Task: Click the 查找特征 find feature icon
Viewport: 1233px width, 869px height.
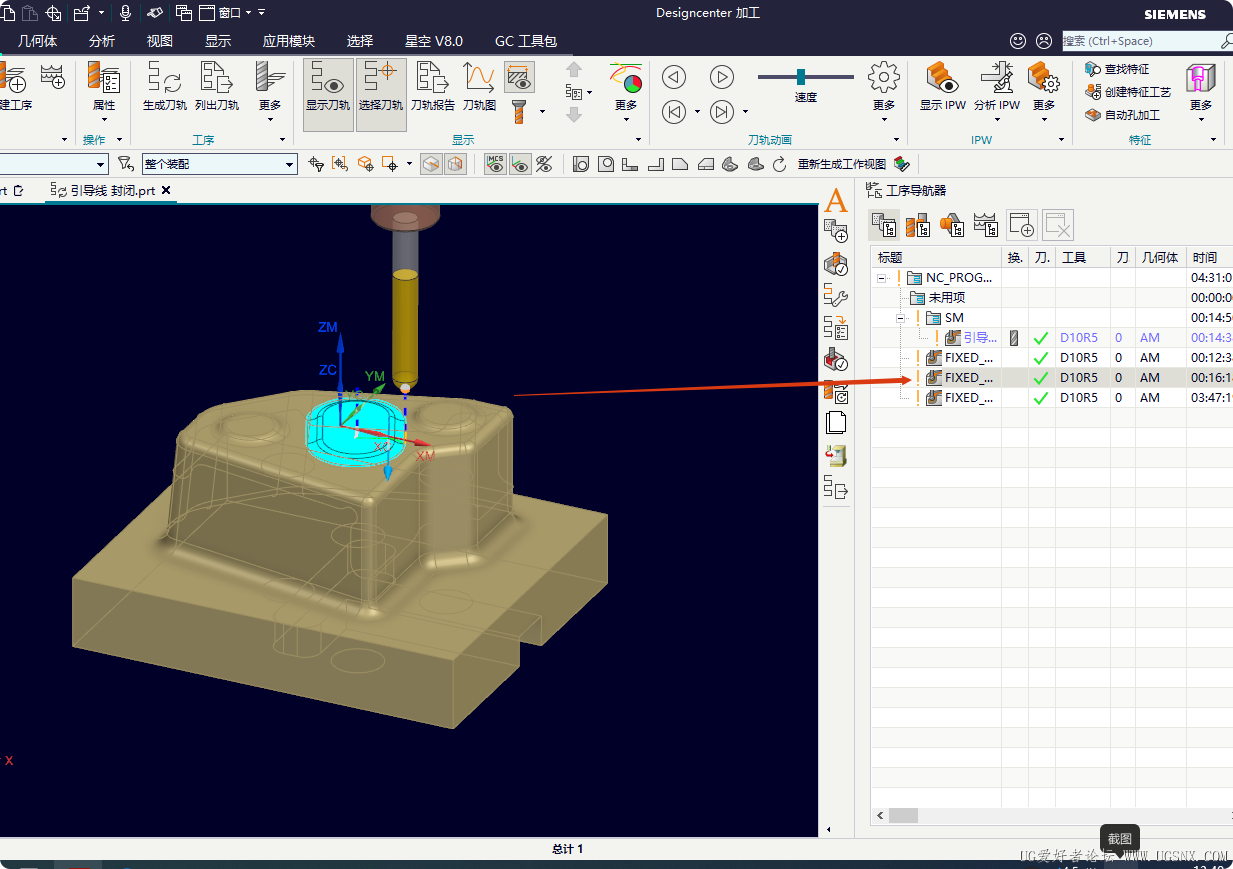Action: click(1117, 69)
